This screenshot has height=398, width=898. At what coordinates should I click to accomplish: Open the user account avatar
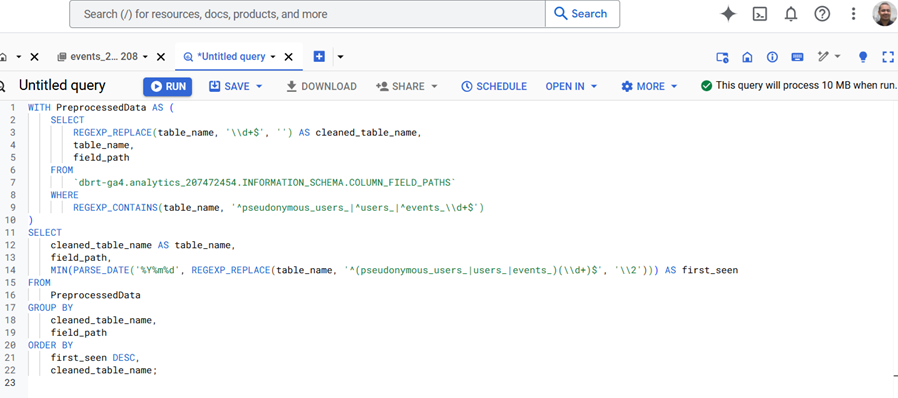coord(885,13)
